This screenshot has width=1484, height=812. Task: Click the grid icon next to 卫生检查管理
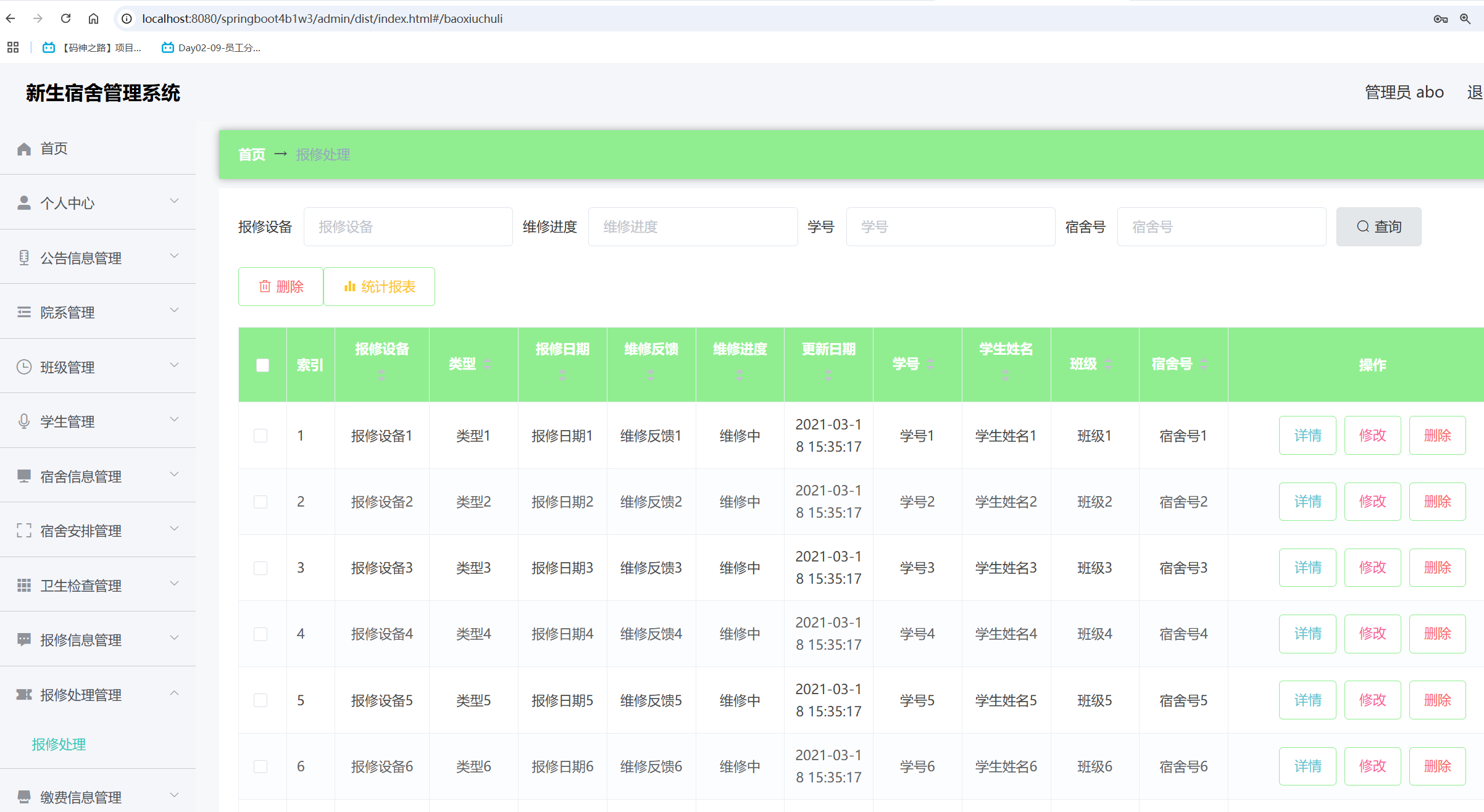24,585
